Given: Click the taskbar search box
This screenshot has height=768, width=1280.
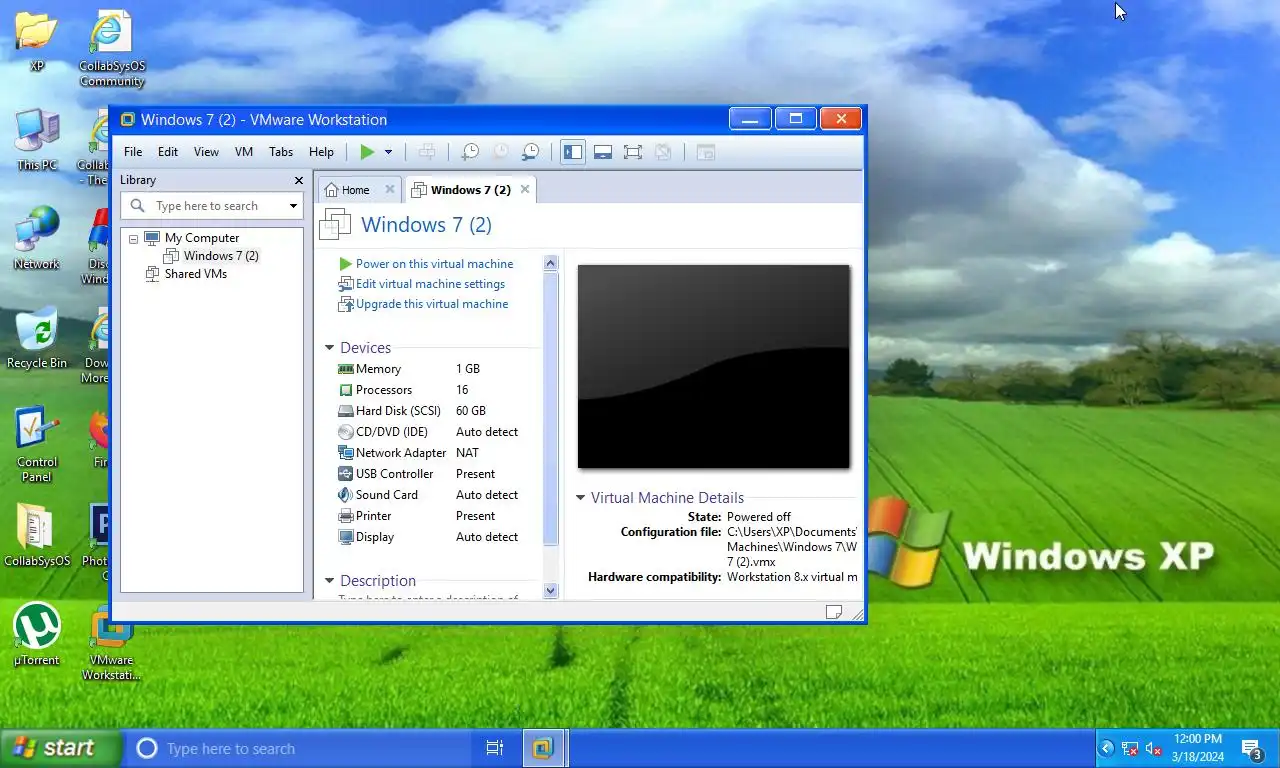Looking at the screenshot, I should [x=297, y=748].
